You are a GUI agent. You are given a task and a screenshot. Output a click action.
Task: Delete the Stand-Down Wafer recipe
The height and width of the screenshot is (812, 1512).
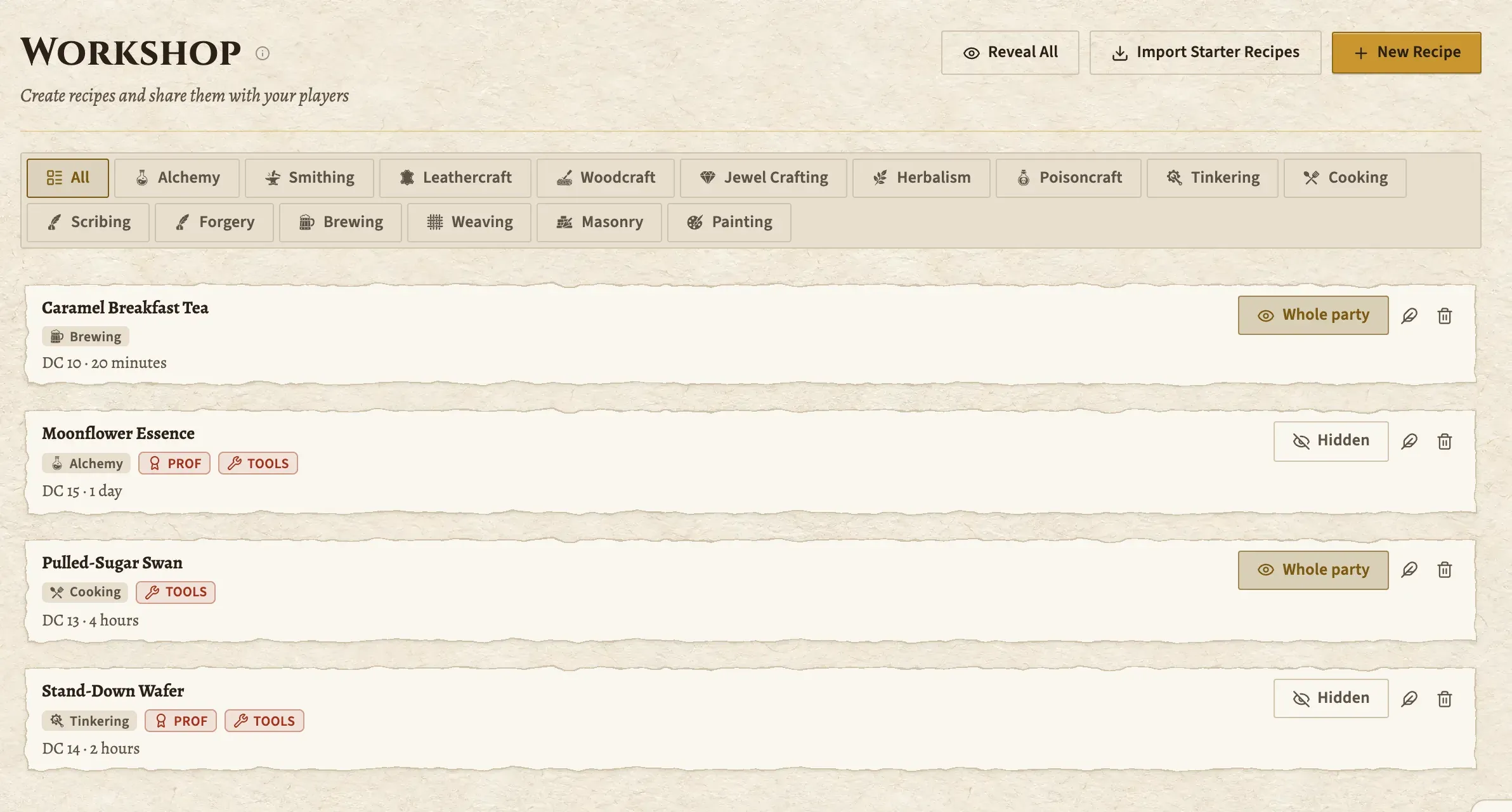(1445, 698)
